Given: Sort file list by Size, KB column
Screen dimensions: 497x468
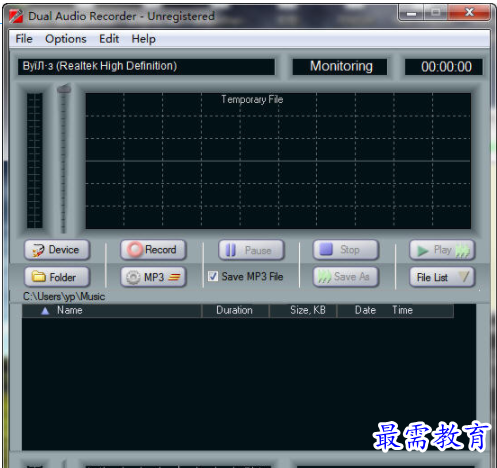Looking at the screenshot, I should 303,311.
